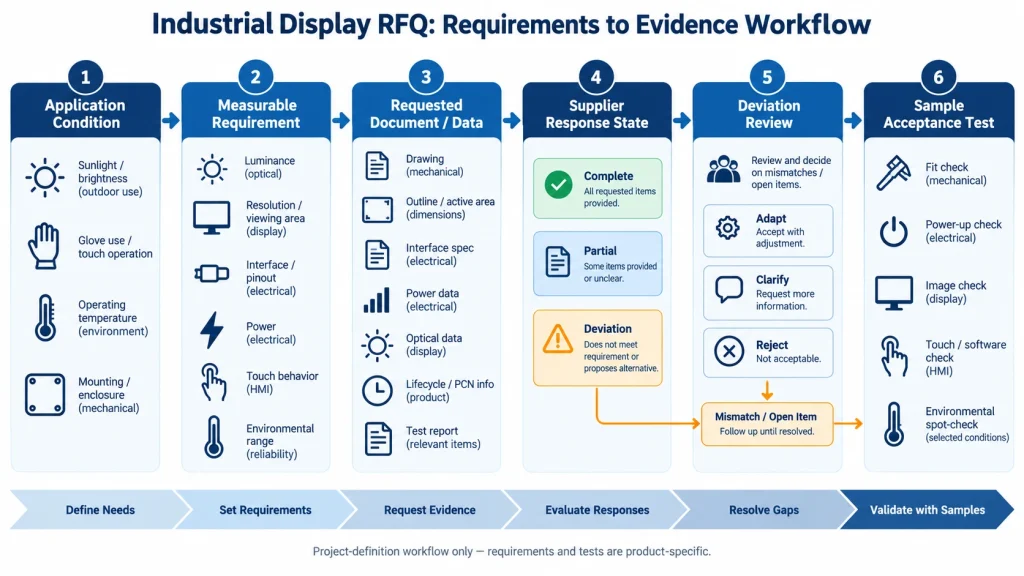Click the thermometer icon beside Environmental spot-check
The width and height of the screenshot is (1024, 576).
click(x=894, y=424)
